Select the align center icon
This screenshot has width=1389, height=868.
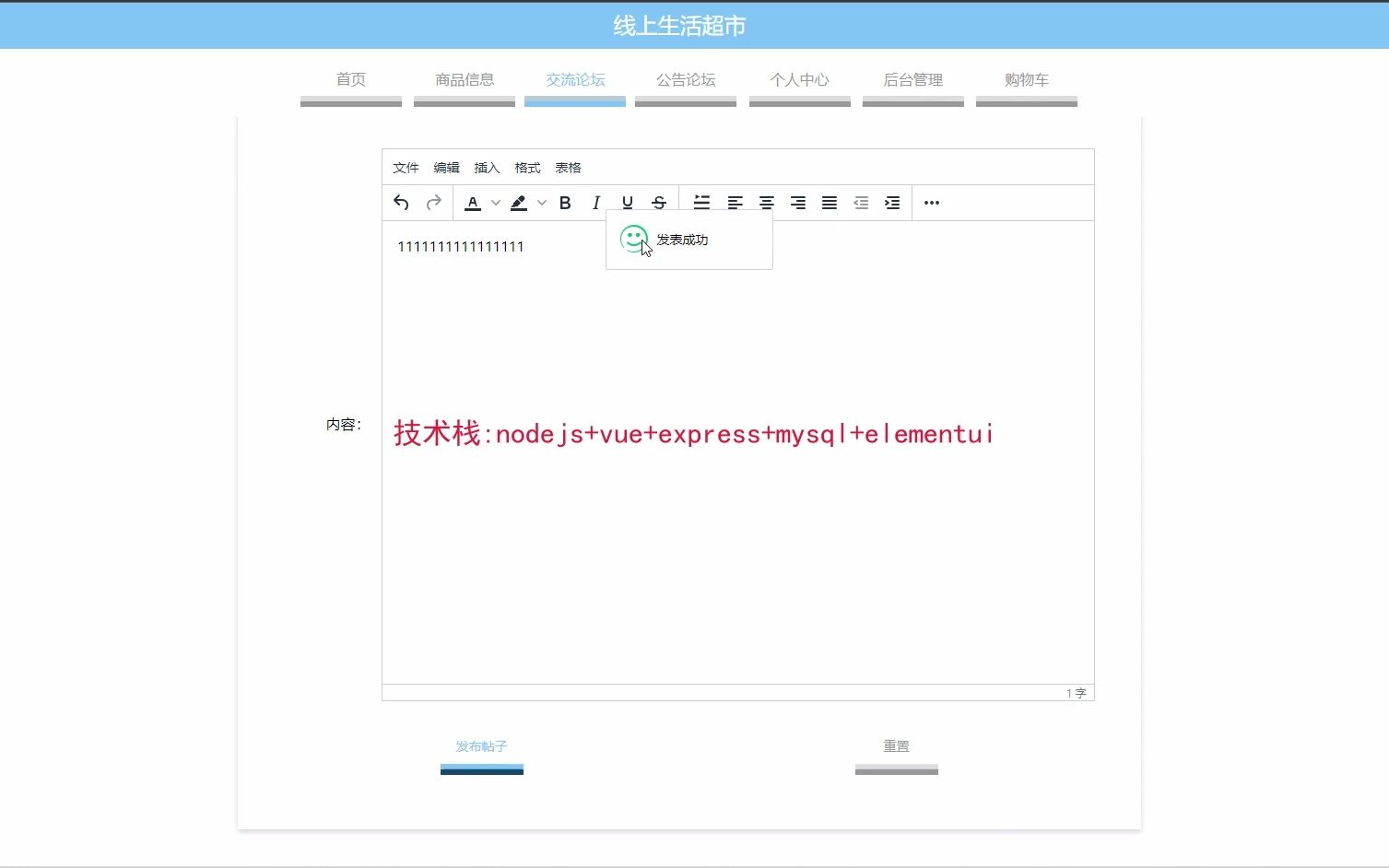click(x=766, y=202)
